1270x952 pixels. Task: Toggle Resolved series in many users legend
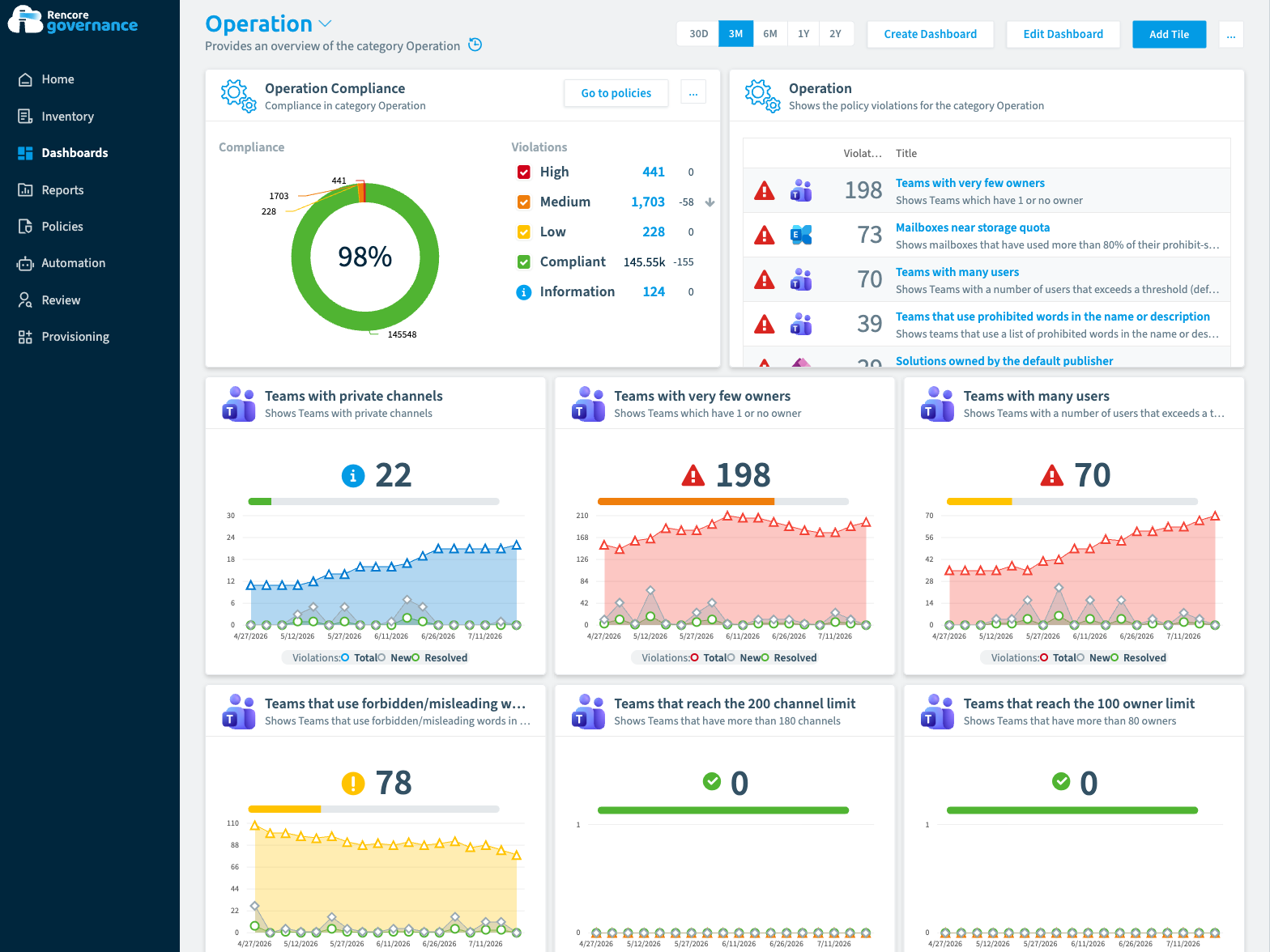point(1138,658)
